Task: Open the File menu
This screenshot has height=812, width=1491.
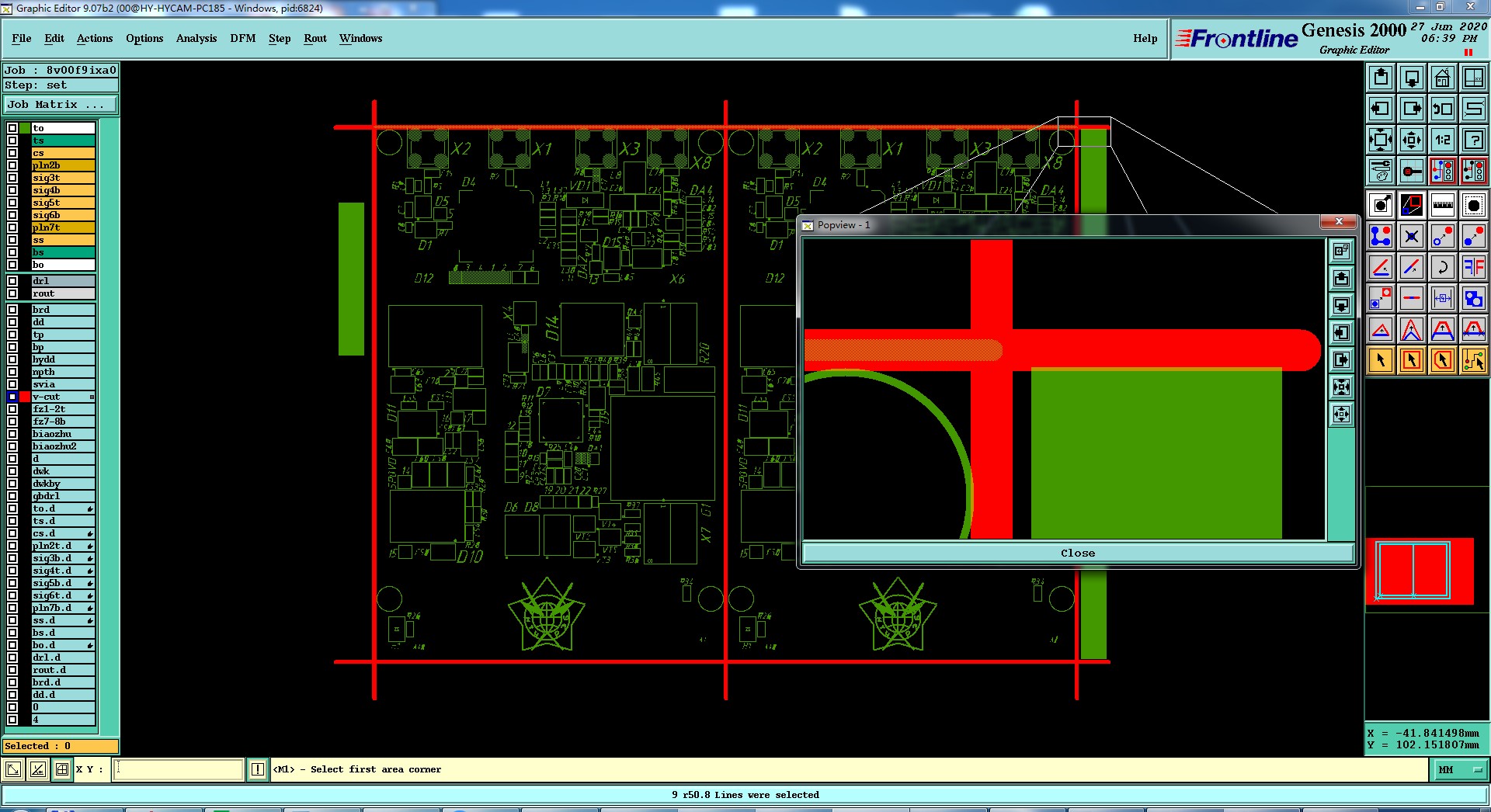Action: tap(22, 38)
